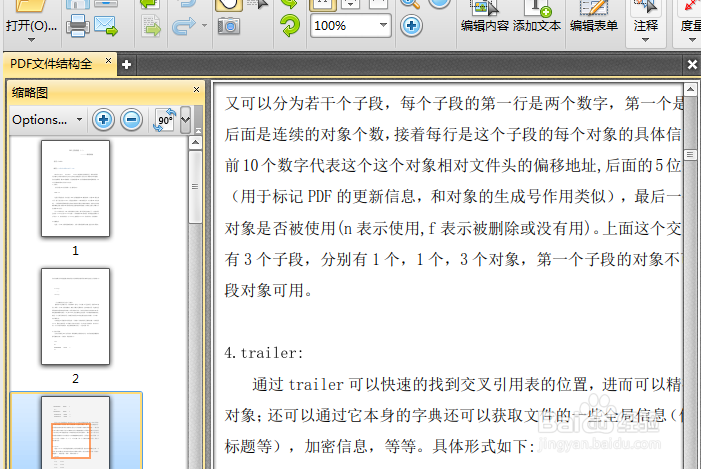701x469 pixels.
Task: Click the thumbnail panel scrollbar handle
Action: (x=195, y=187)
